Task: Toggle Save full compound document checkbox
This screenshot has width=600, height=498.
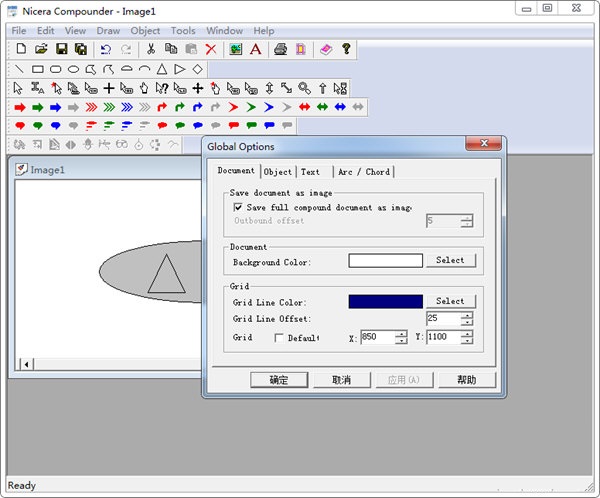Action: (x=238, y=207)
